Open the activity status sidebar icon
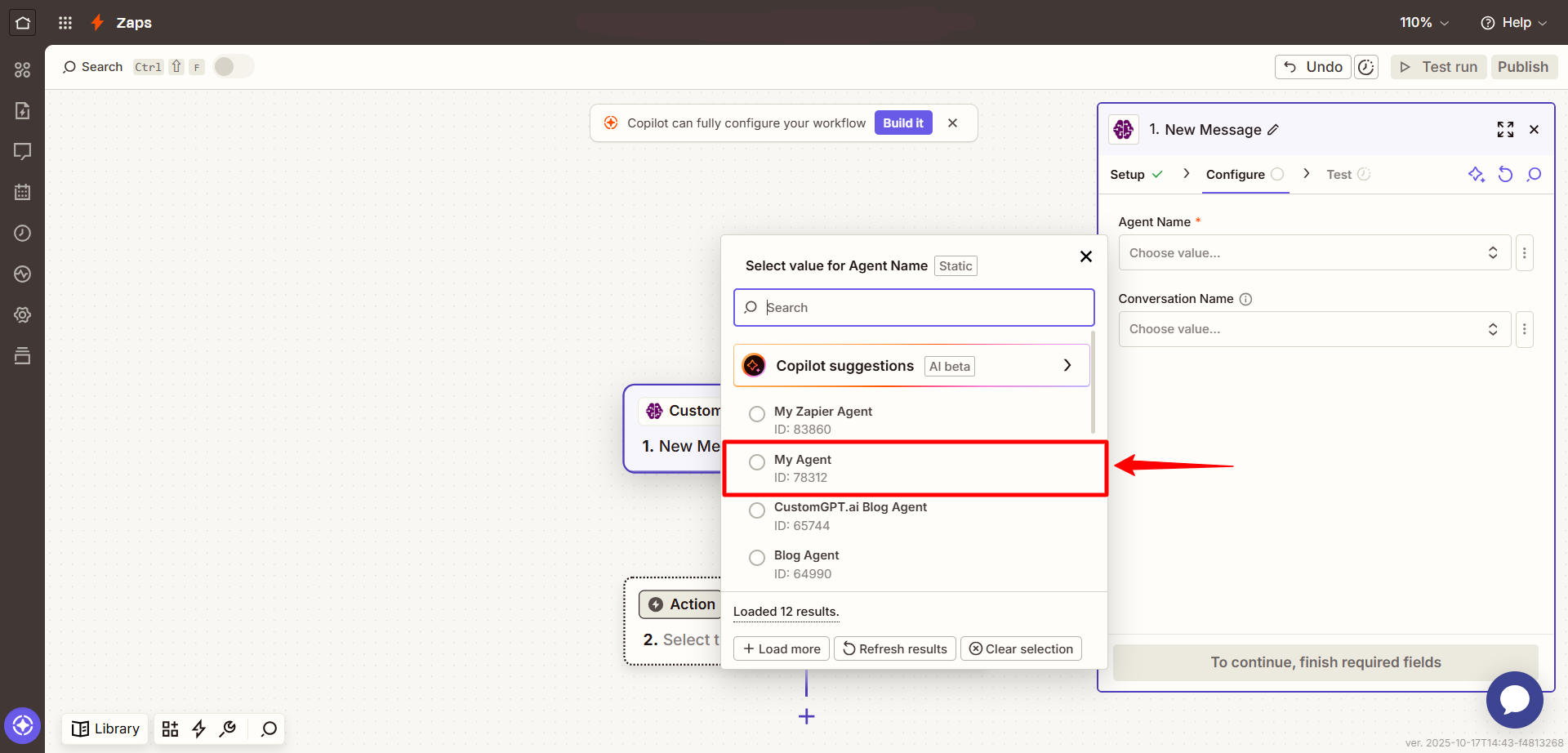 coord(22,274)
